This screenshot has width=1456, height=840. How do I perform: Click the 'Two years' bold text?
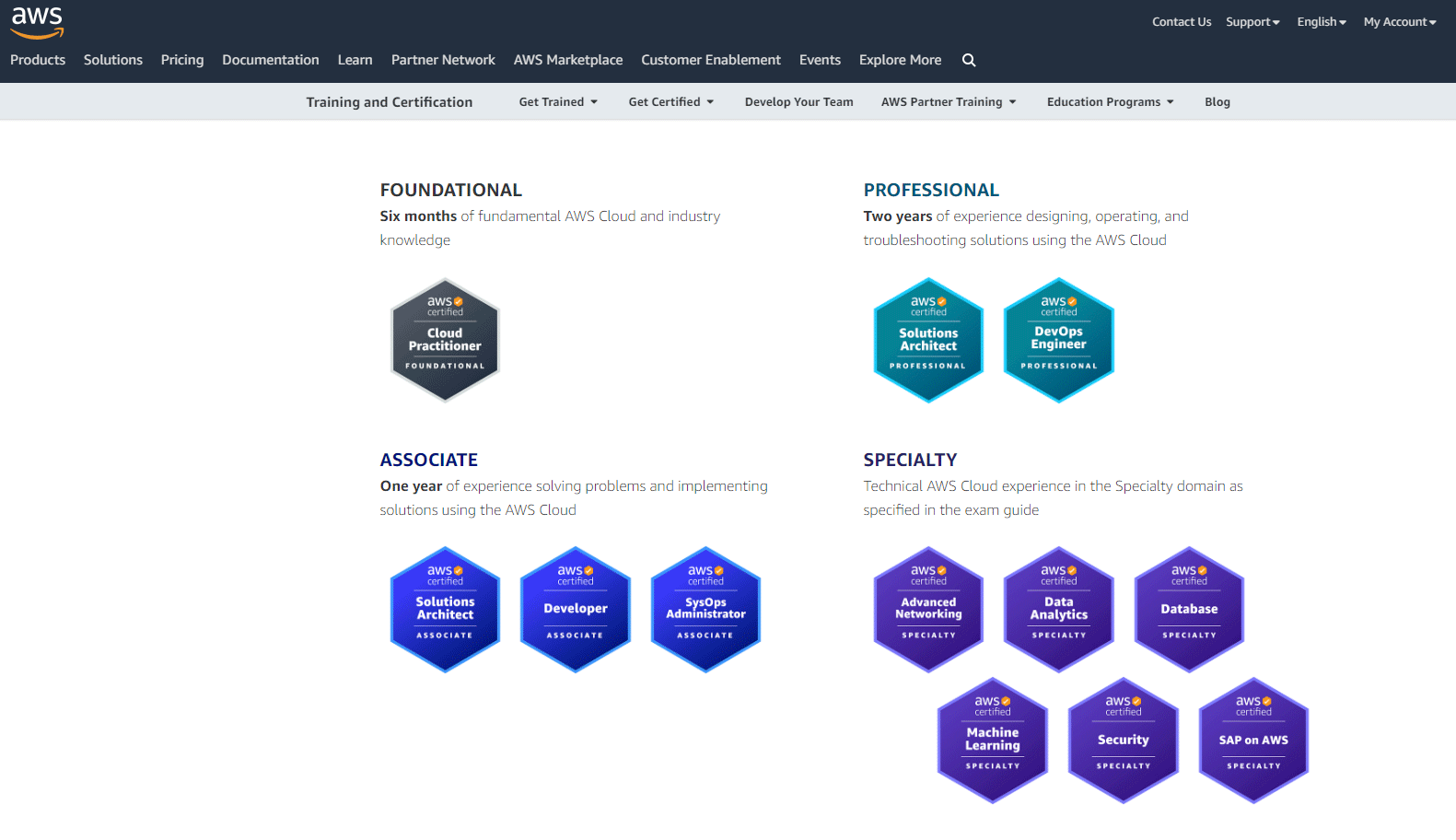[898, 216]
